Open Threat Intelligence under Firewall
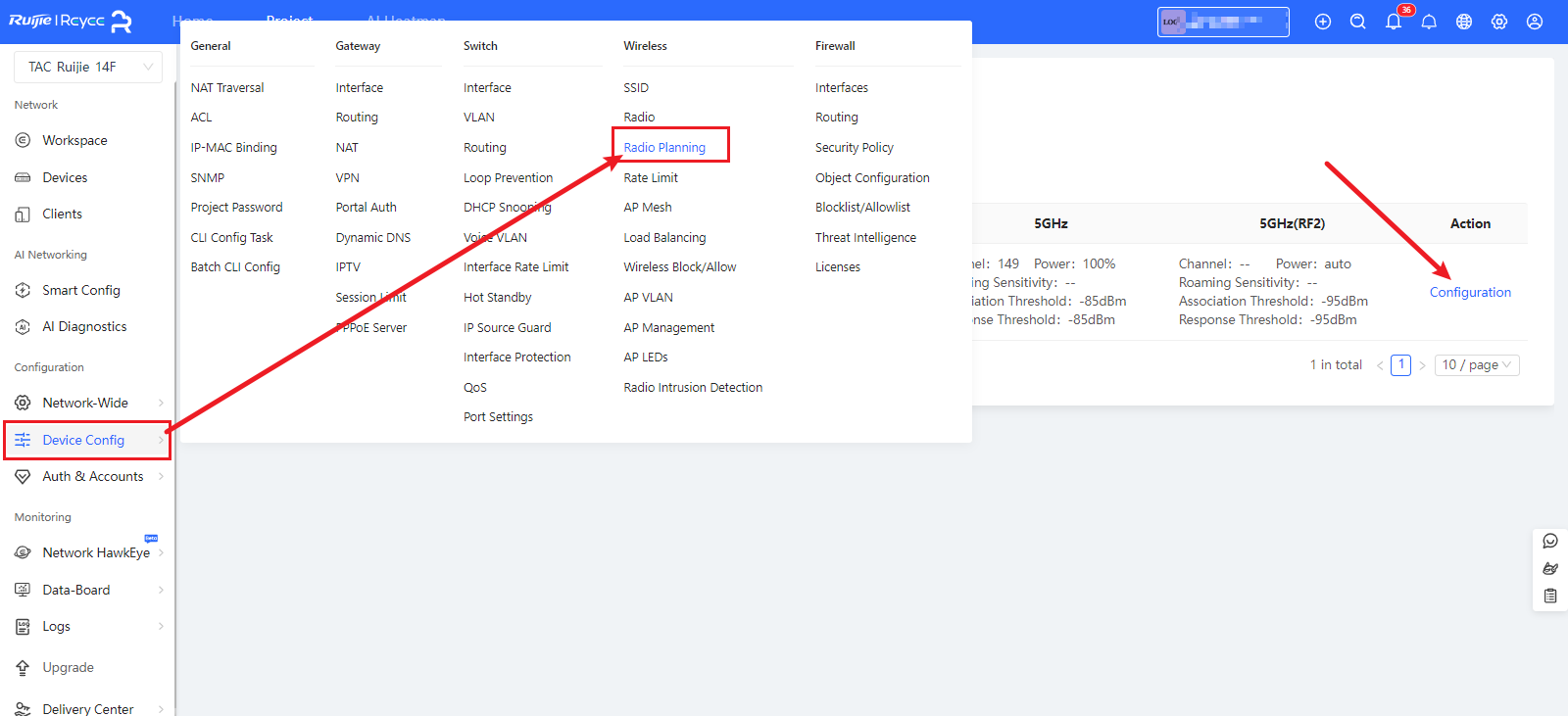The height and width of the screenshot is (716, 1568). pyautogui.click(x=865, y=237)
